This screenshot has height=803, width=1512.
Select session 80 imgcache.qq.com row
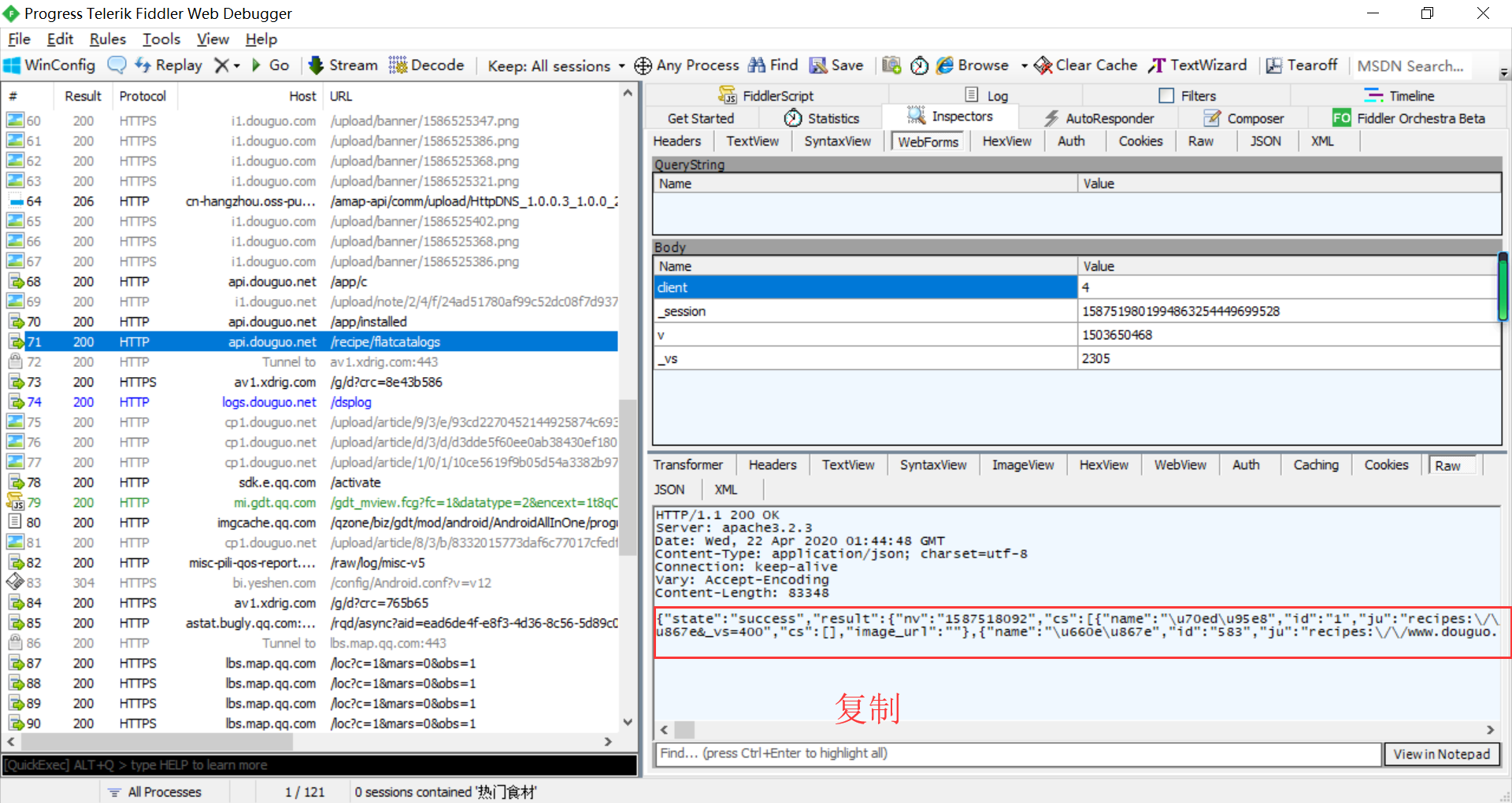(x=312, y=523)
